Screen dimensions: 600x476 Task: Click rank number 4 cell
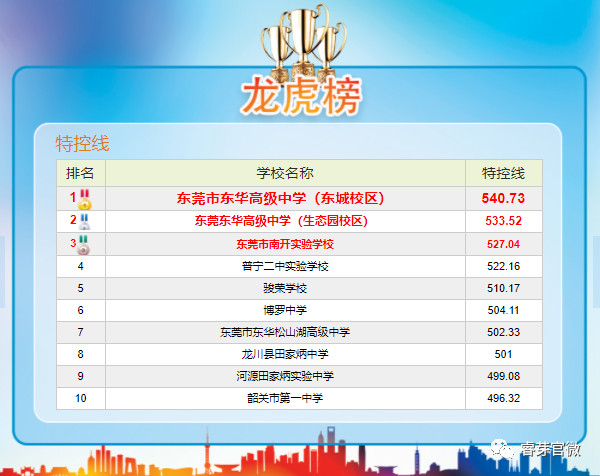[81, 266]
